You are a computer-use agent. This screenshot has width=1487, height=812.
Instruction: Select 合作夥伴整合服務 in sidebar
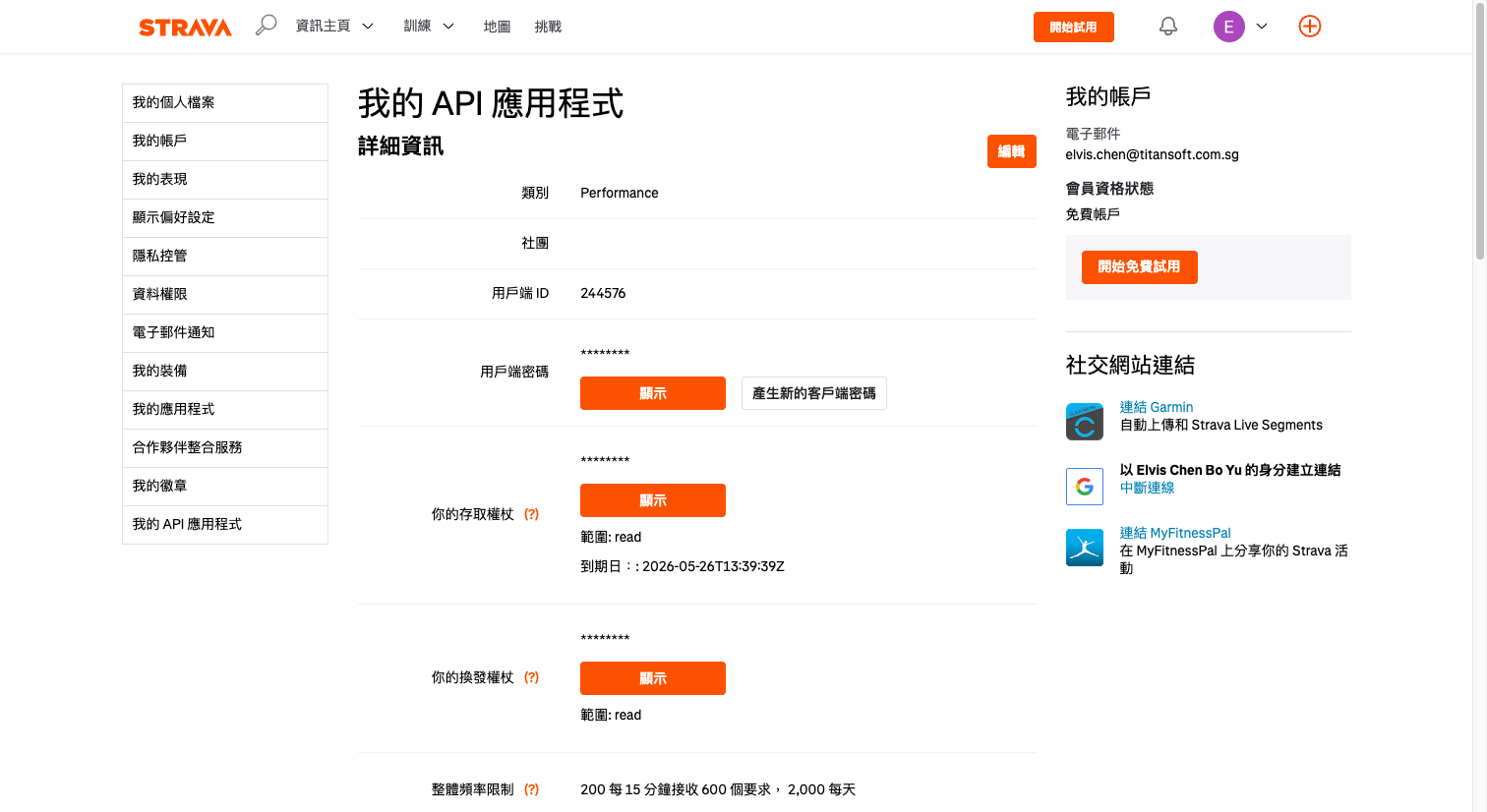coord(225,448)
